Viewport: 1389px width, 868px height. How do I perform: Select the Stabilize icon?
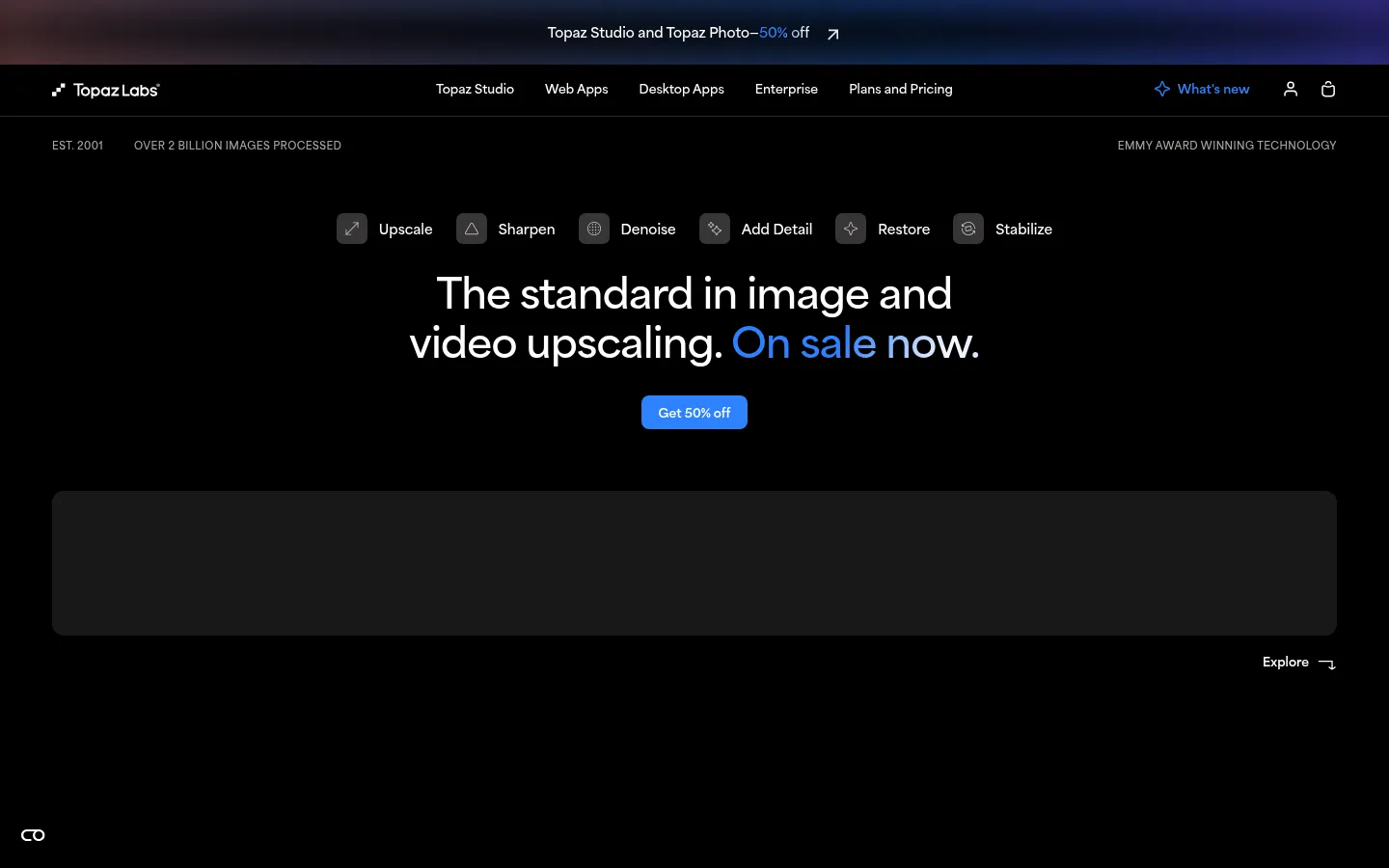968,229
